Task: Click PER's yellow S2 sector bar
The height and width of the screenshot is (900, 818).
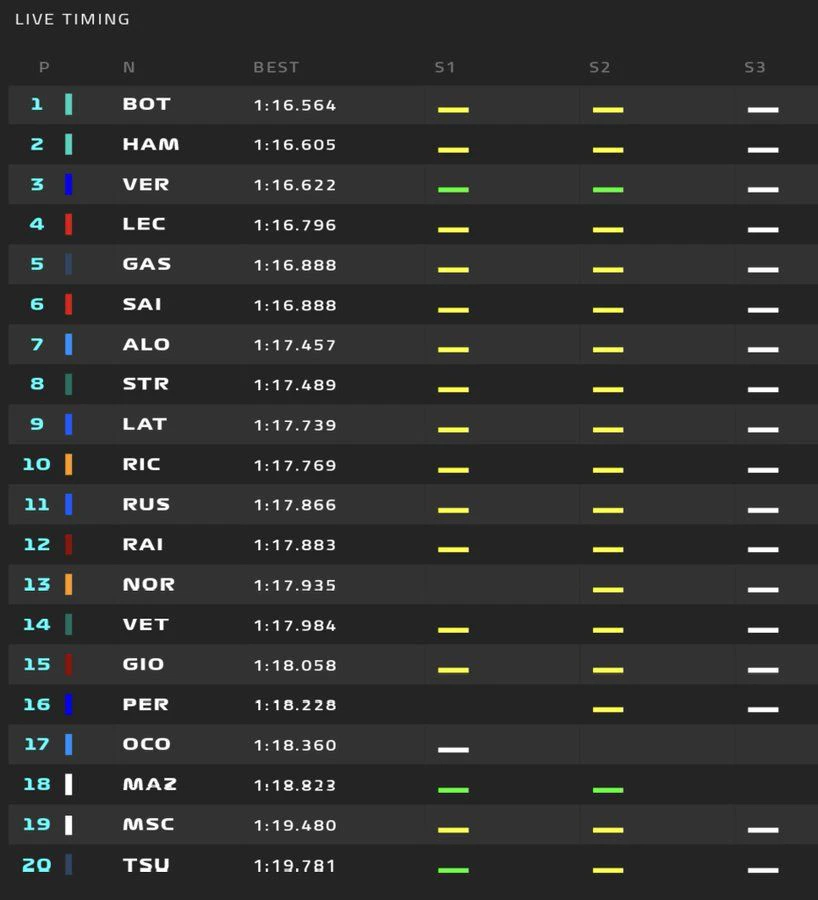Action: 608,709
